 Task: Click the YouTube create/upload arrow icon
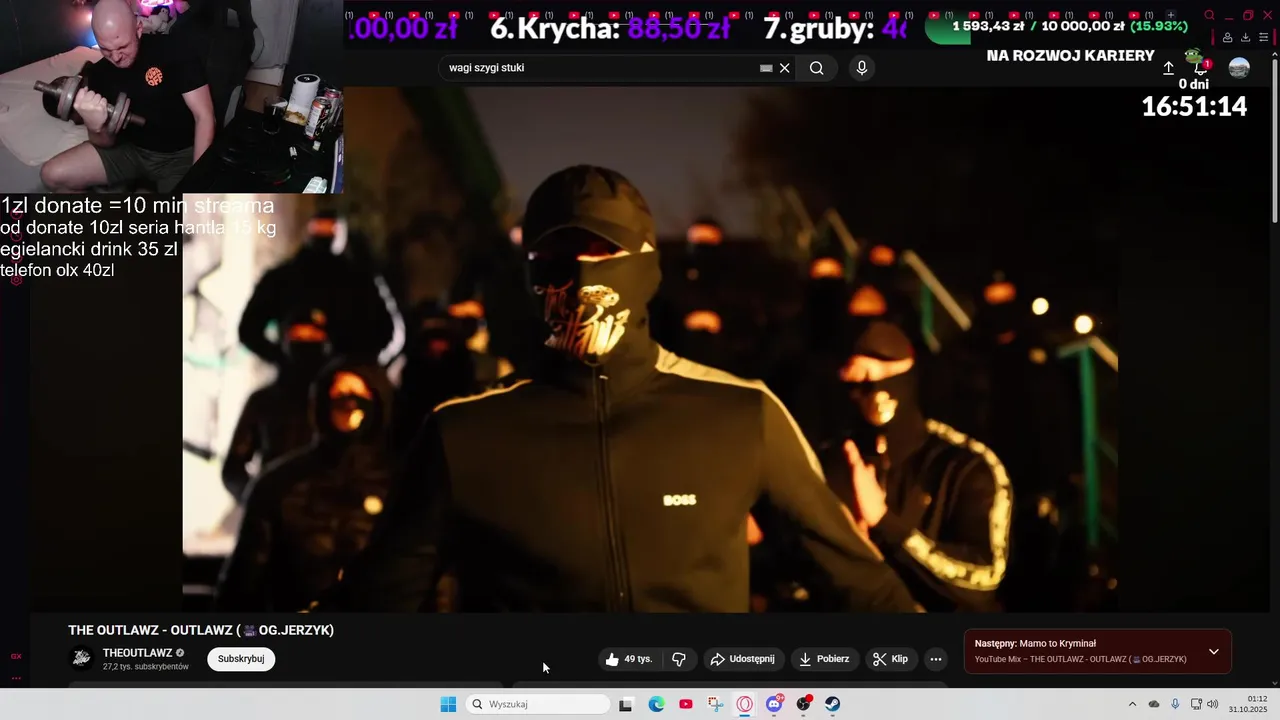point(1168,68)
